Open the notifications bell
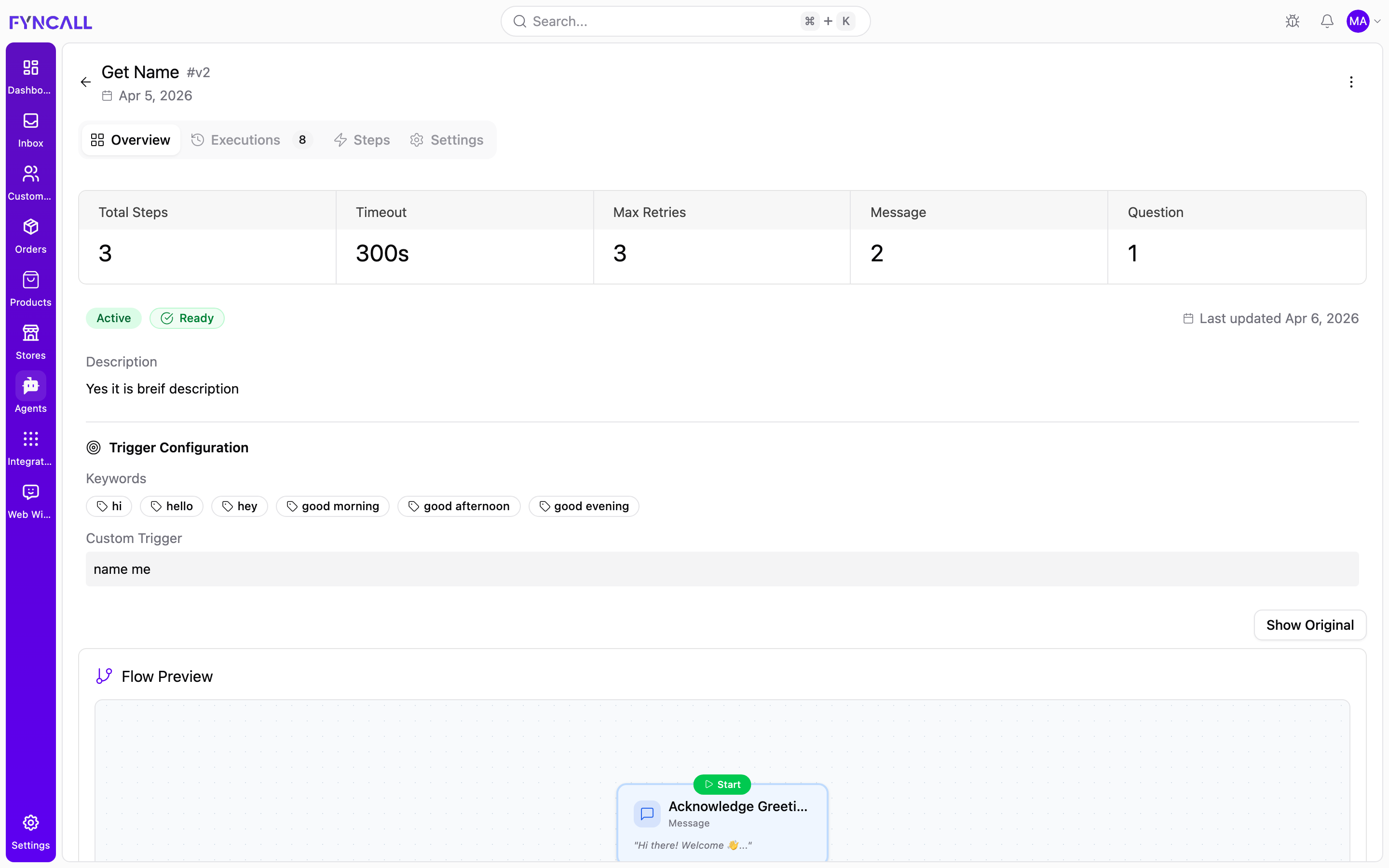 point(1327,21)
